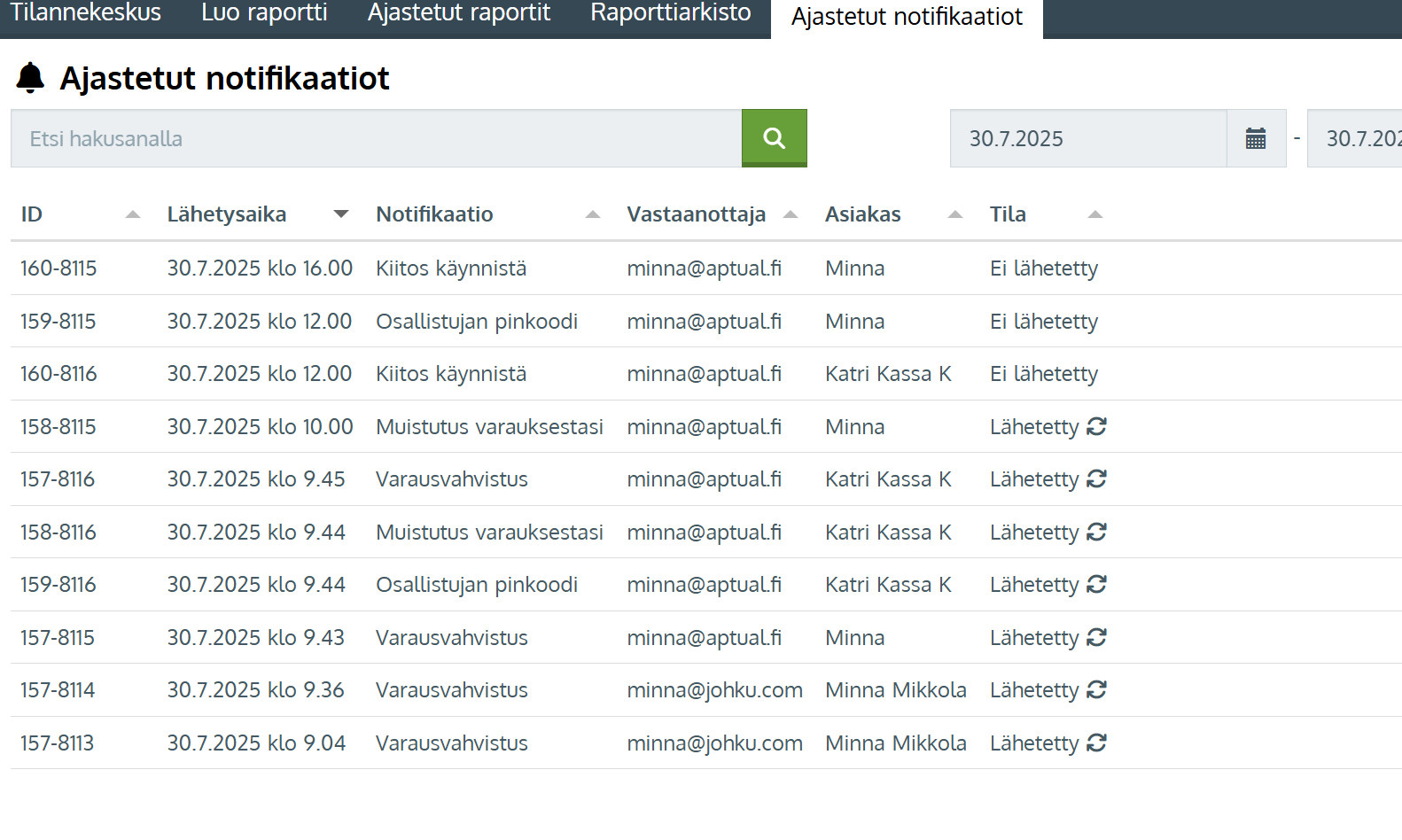The width and height of the screenshot is (1402, 840).
Task: Sort by Vastaanottaja column arrow
Action: (x=791, y=214)
